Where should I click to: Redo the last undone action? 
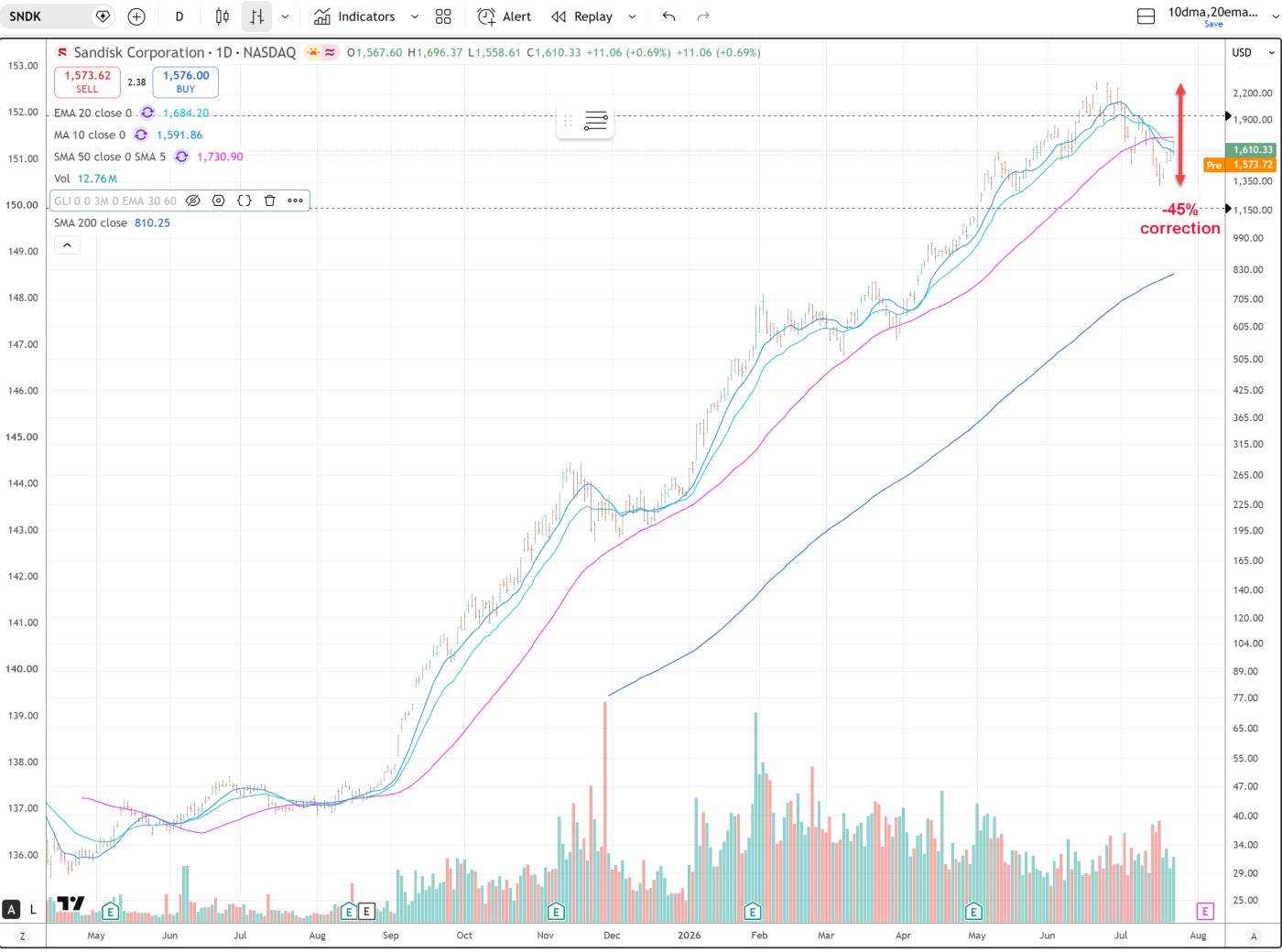(x=703, y=16)
